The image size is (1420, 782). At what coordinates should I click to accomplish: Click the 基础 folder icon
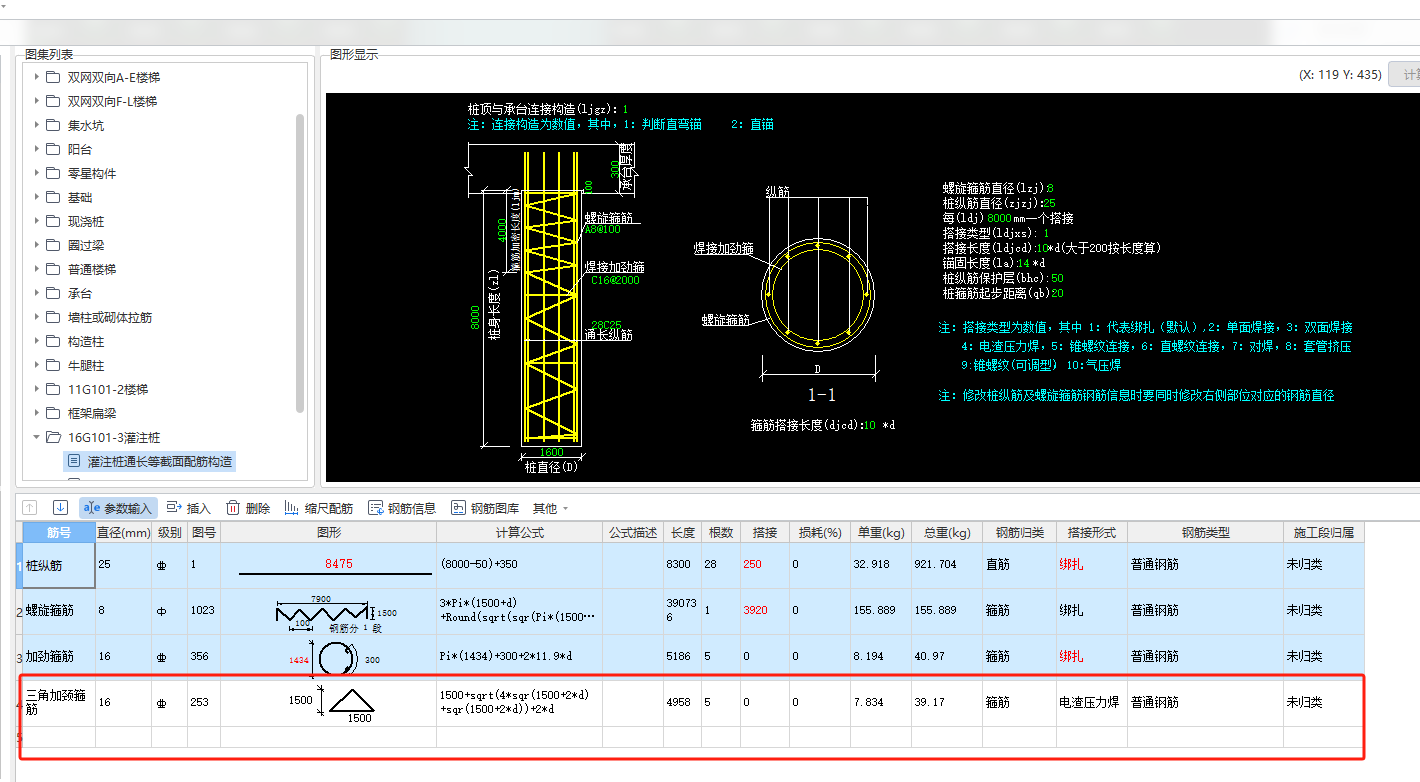(x=53, y=197)
